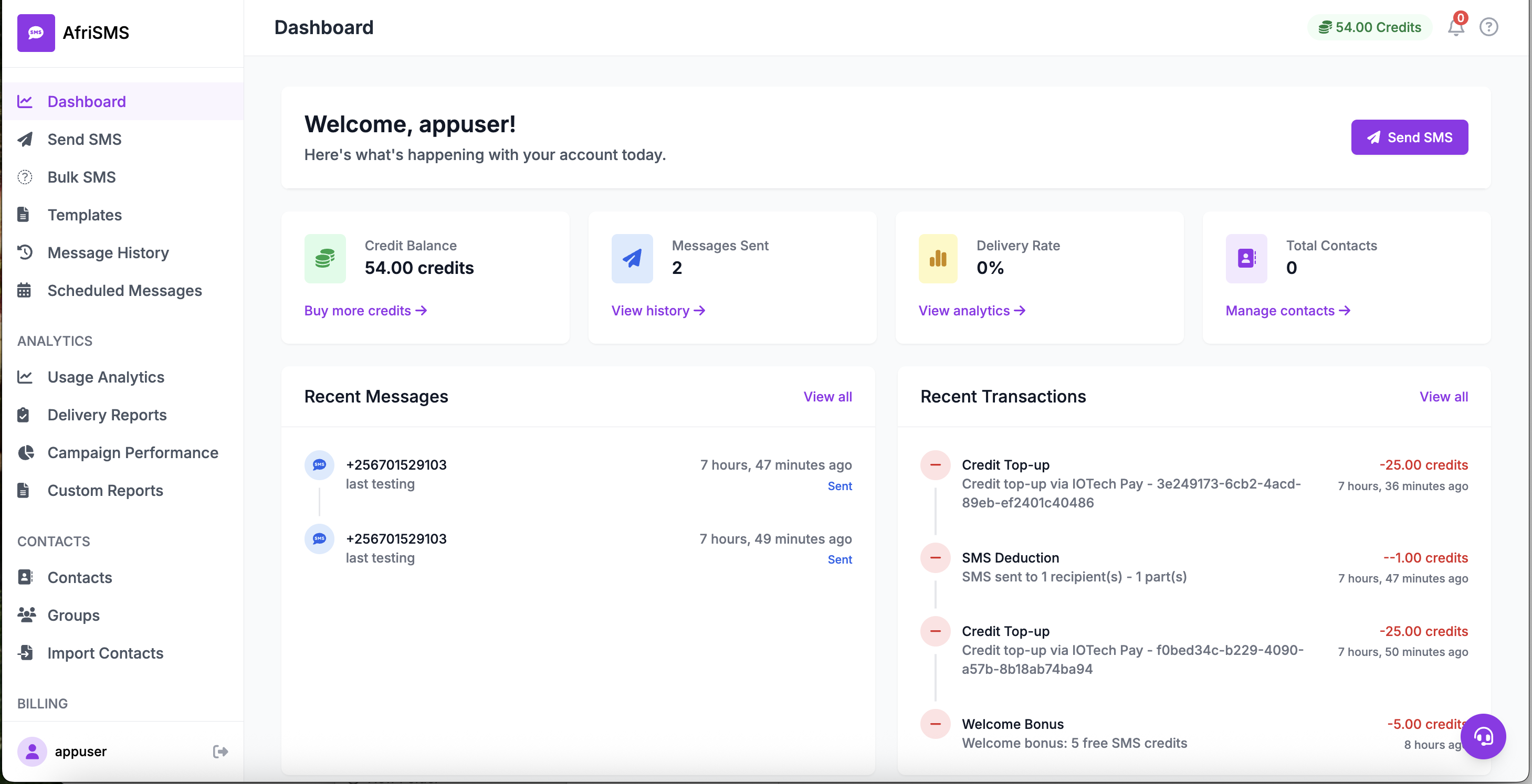Click the logout icon next to appuser
The height and width of the screenshot is (784, 1532).
click(x=219, y=751)
